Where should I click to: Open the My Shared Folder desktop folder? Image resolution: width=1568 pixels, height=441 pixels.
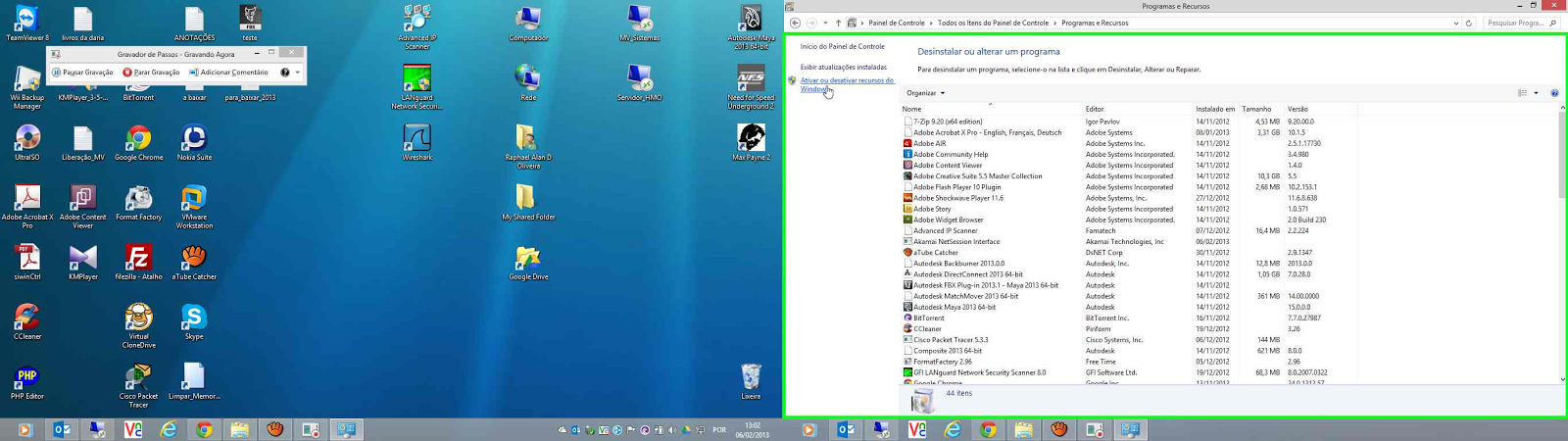tap(528, 203)
